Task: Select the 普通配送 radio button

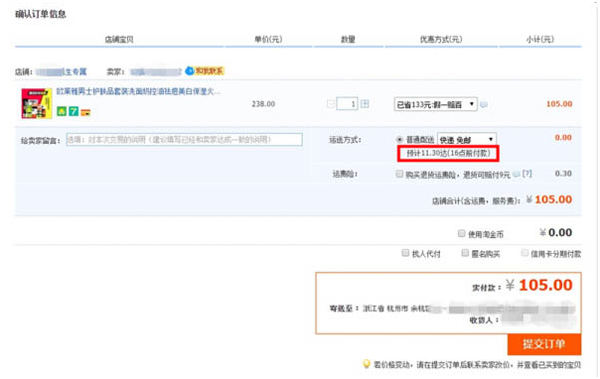Action: coord(400,139)
